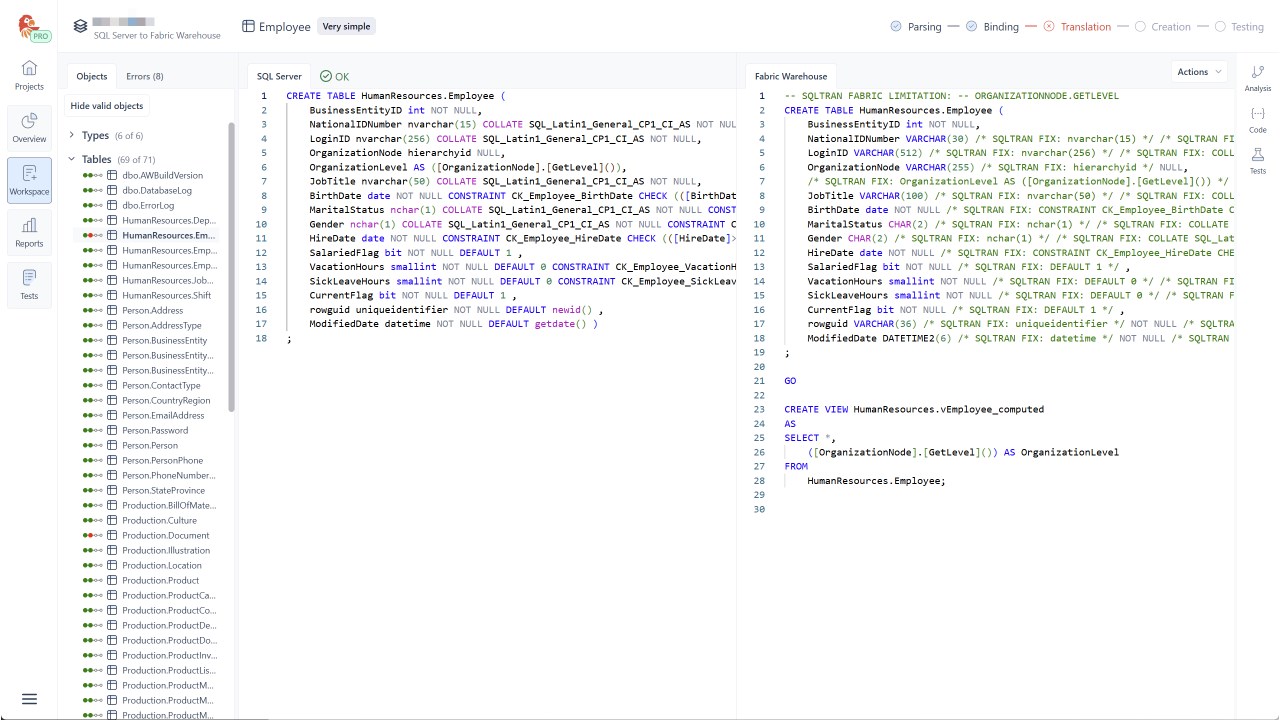Select dbo.ErrorLog in the tables tree

point(148,205)
